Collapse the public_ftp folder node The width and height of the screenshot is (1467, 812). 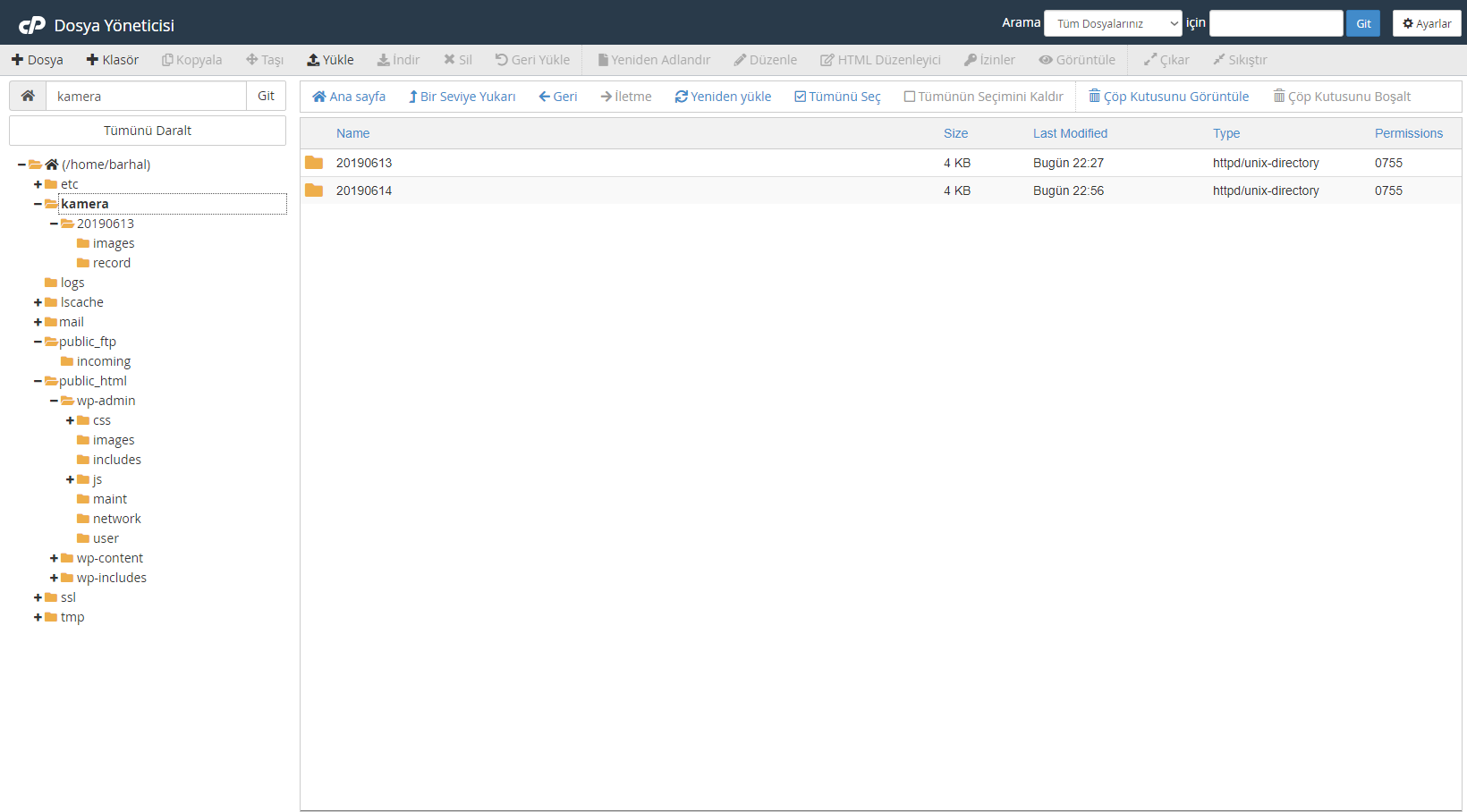coord(38,342)
